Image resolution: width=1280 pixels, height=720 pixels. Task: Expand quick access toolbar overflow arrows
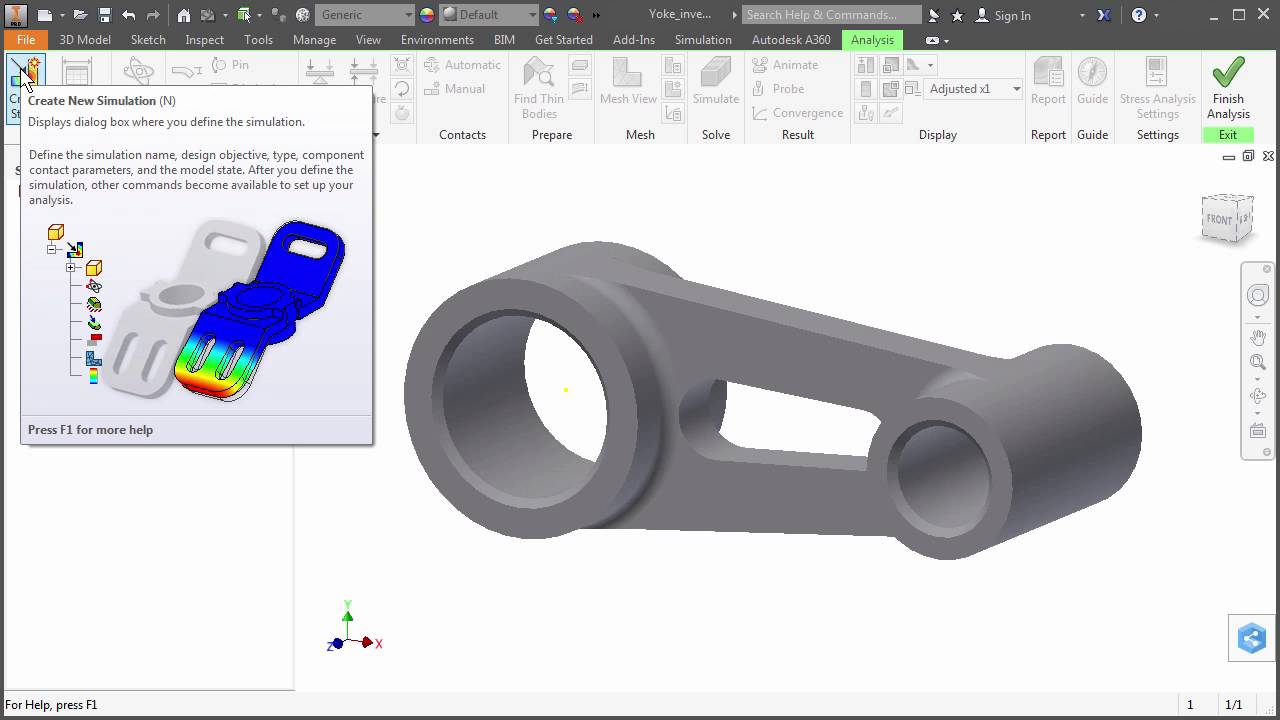(x=597, y=15)
